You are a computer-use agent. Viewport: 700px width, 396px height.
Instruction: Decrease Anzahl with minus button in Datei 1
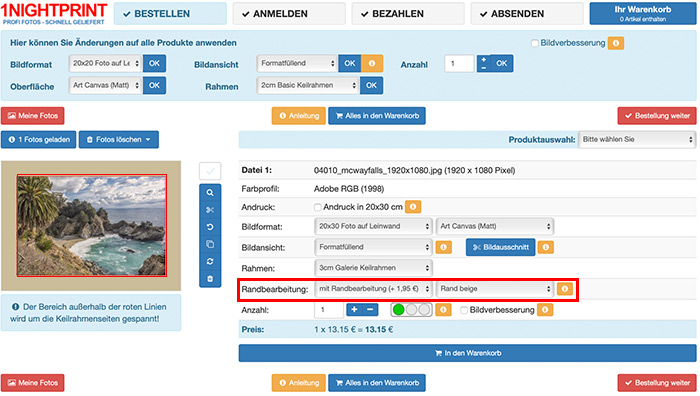[x=370, y=309]
